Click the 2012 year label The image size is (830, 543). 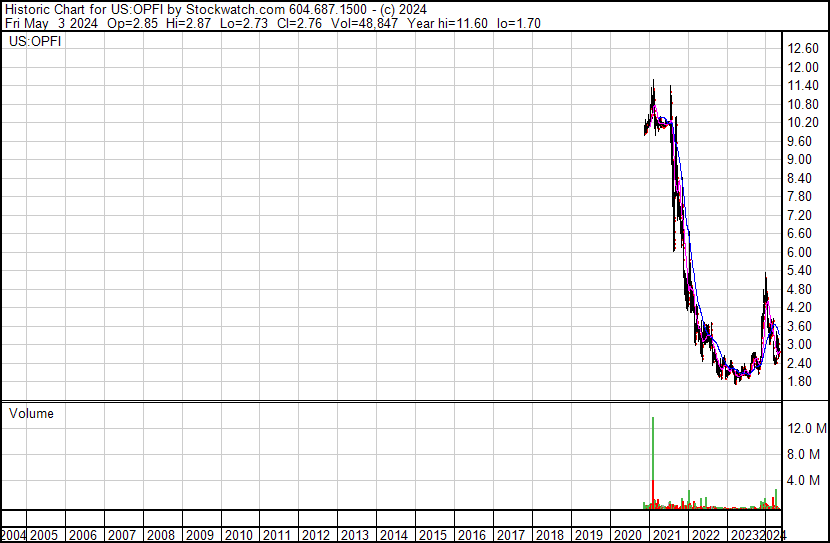pyautogui.click(x=316, y=535)
